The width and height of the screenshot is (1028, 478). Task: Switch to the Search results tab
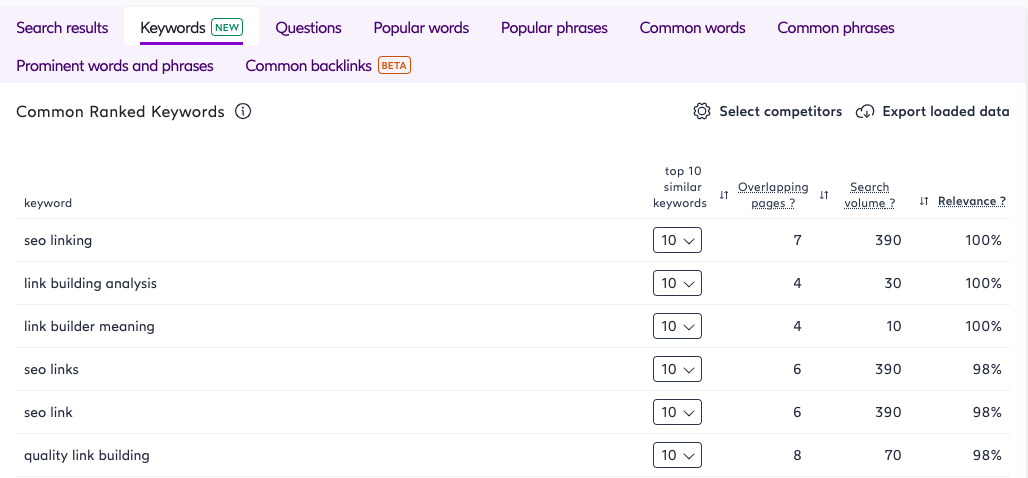[x=62, y=28]
